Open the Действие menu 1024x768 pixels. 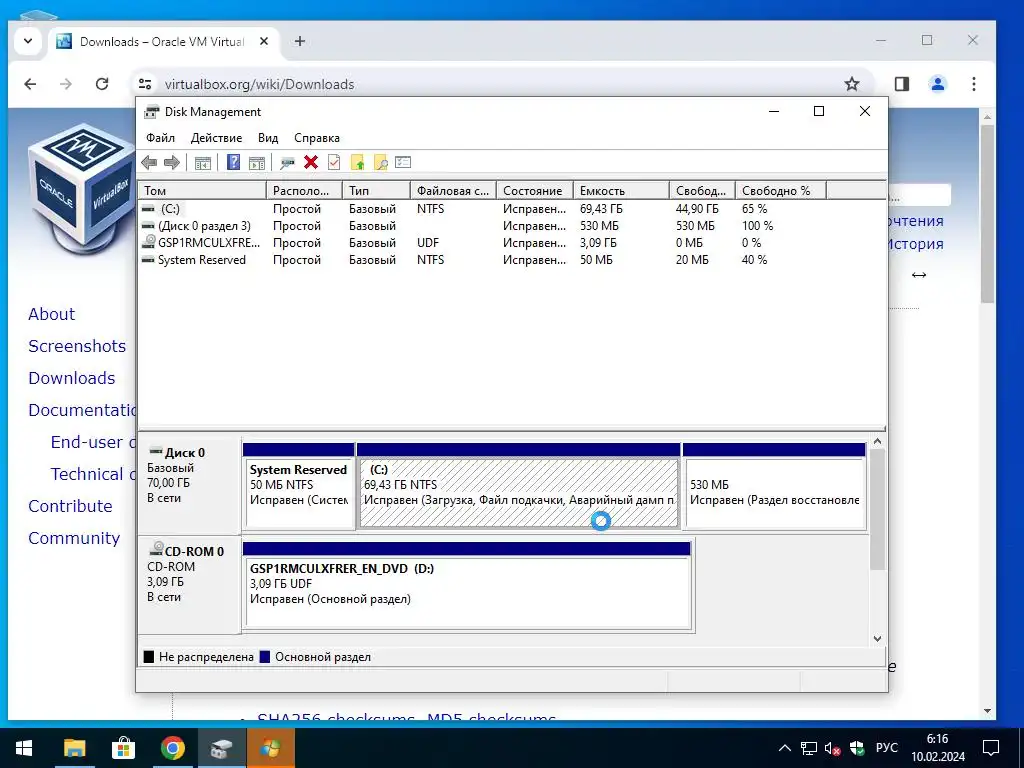pos(216,138)
